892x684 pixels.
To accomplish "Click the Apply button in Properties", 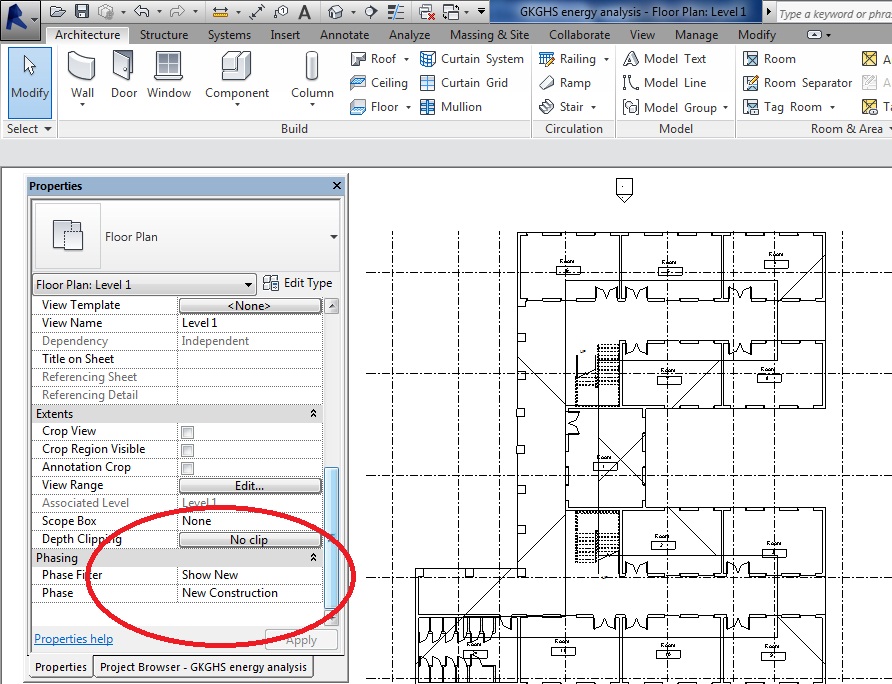I will (301, 640).
